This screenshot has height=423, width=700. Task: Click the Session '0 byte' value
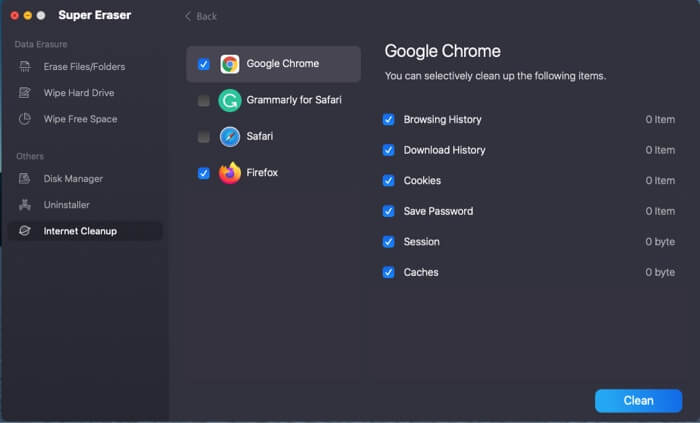pos(660,241)
